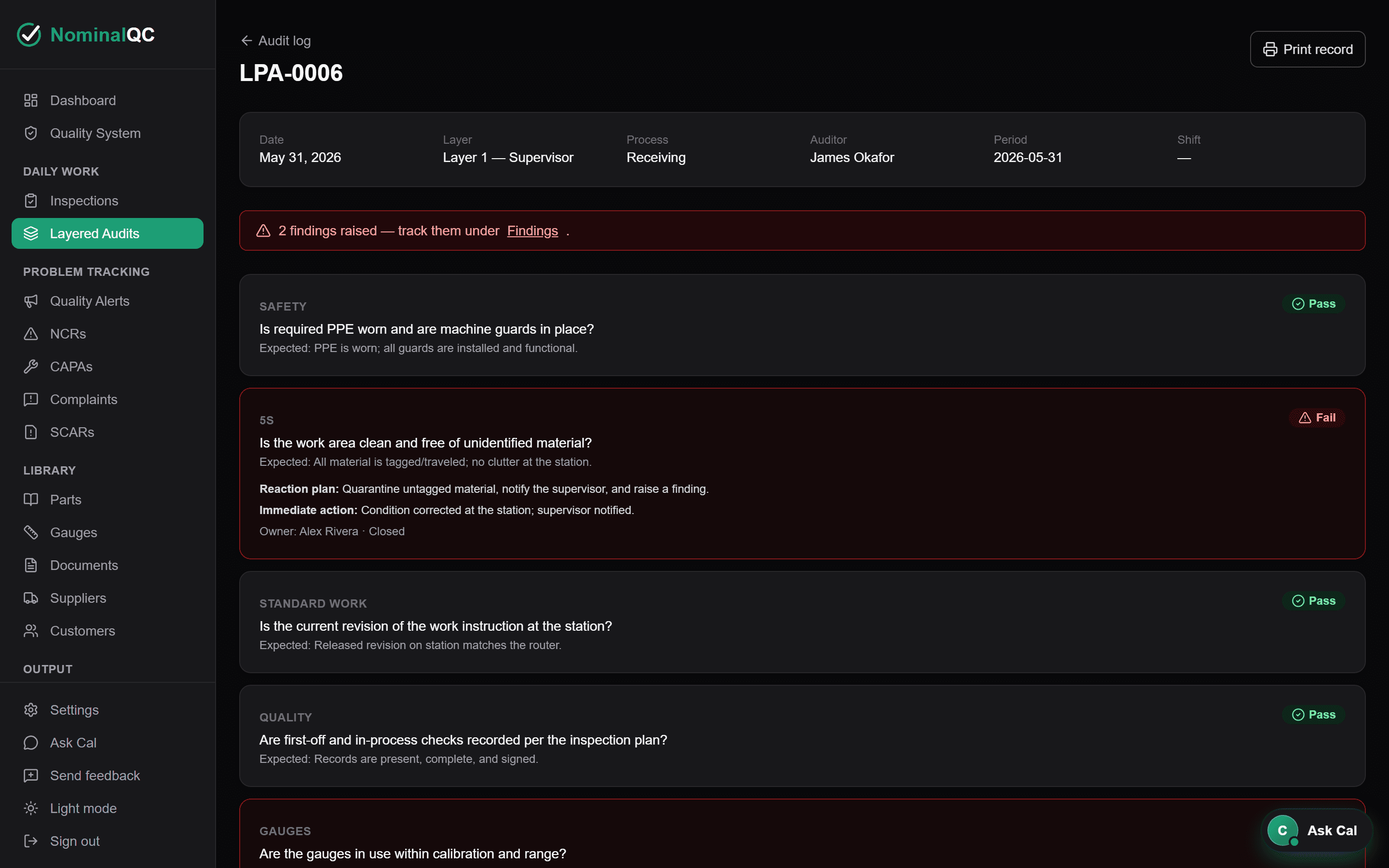Click the work instruction revision question

point(436,626)
